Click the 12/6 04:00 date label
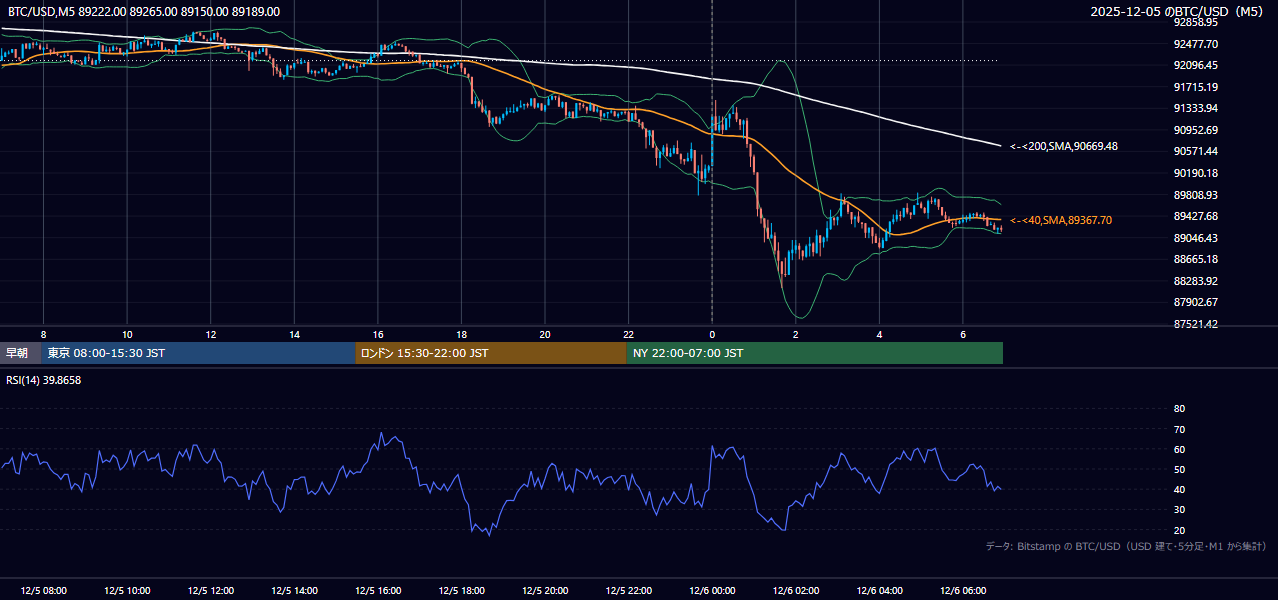 click(x=879, y=591)
